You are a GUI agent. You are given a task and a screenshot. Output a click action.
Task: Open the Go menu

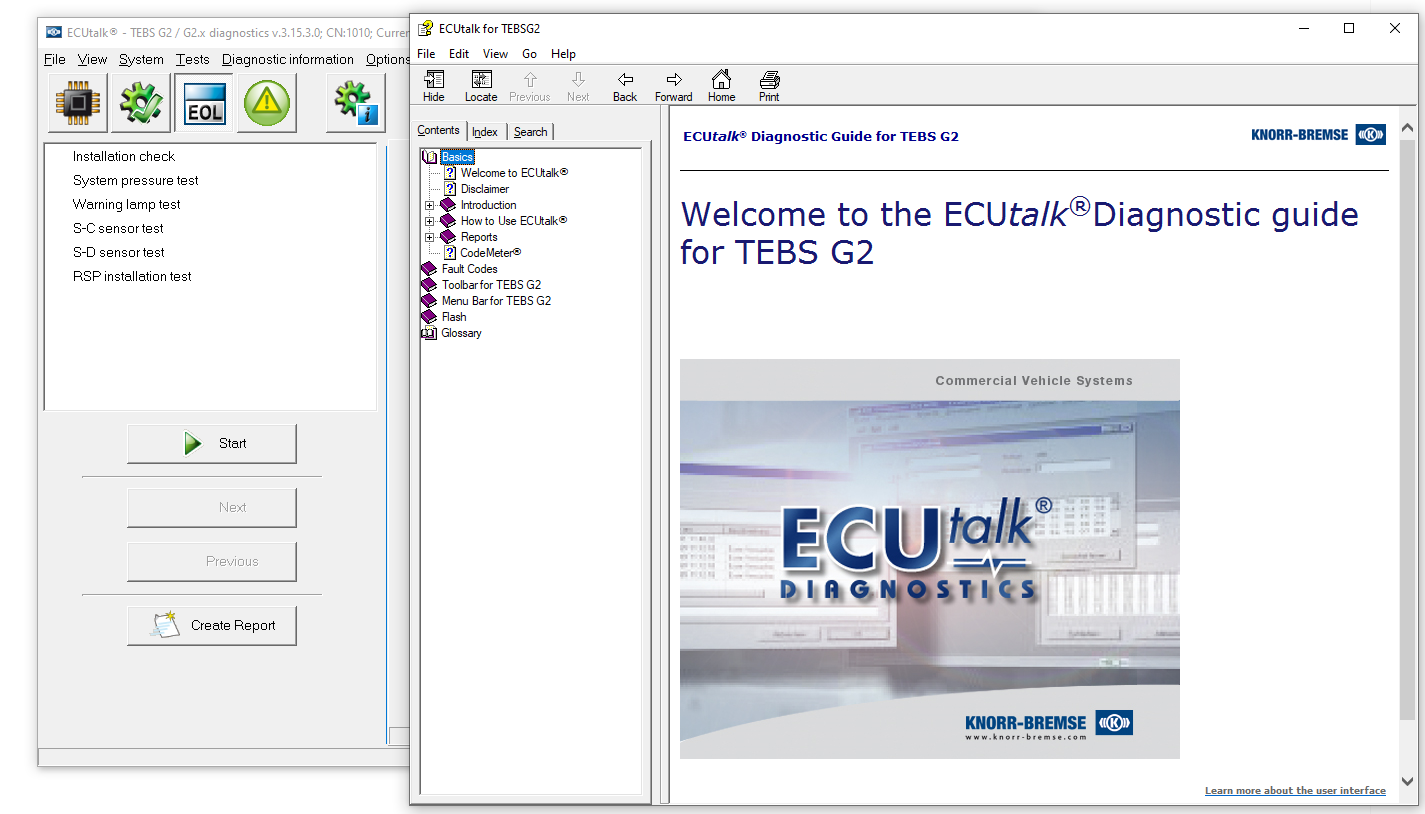530,54
